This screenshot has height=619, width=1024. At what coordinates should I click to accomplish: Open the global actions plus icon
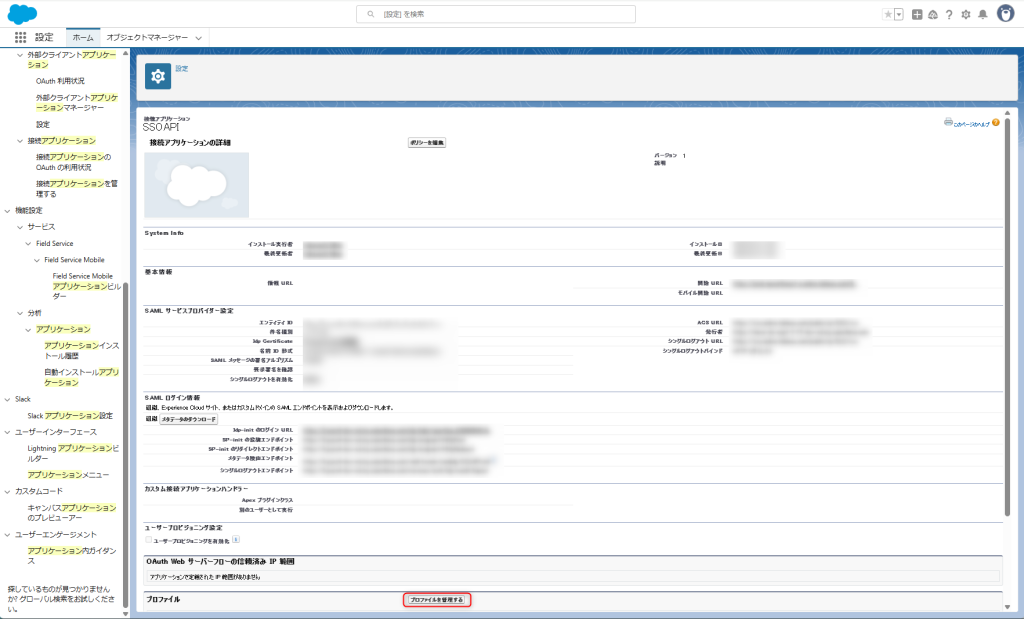917,14
